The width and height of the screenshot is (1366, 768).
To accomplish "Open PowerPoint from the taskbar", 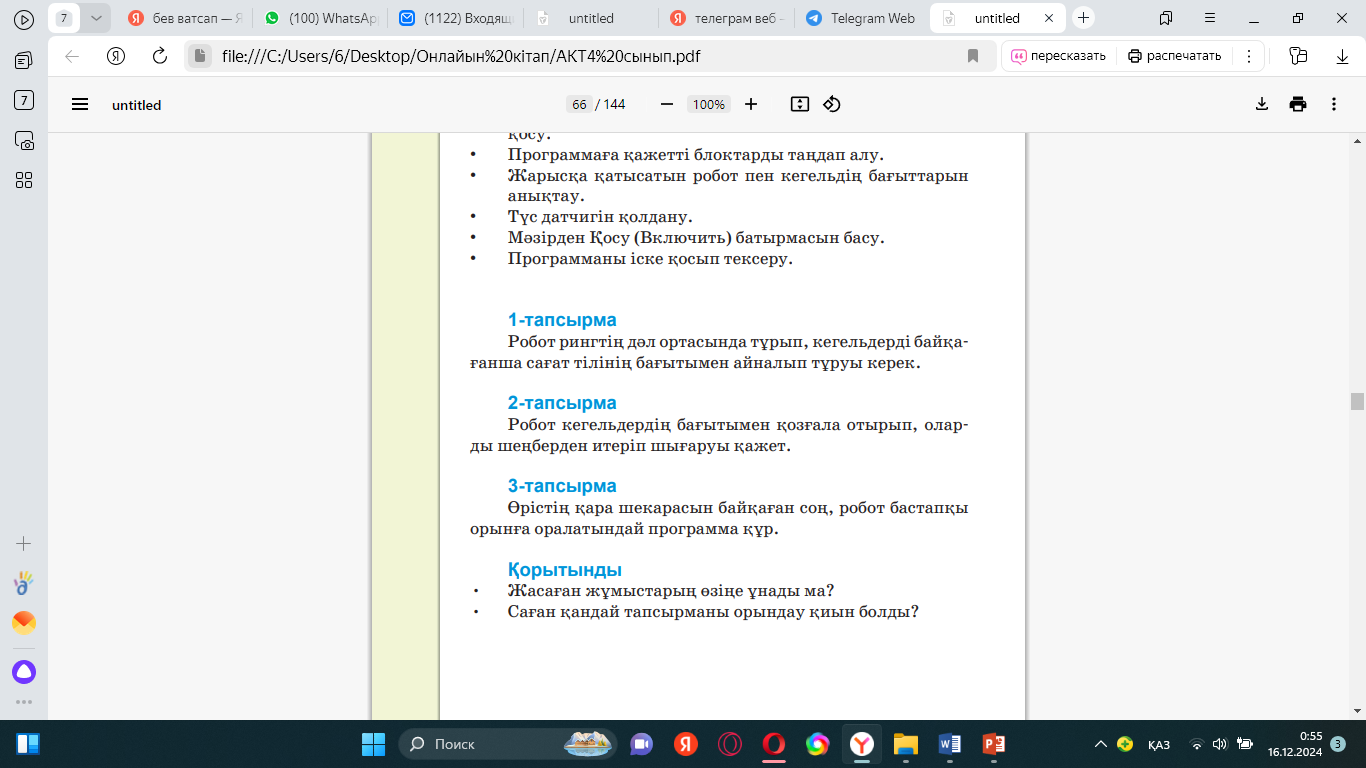I will point(994,744).
